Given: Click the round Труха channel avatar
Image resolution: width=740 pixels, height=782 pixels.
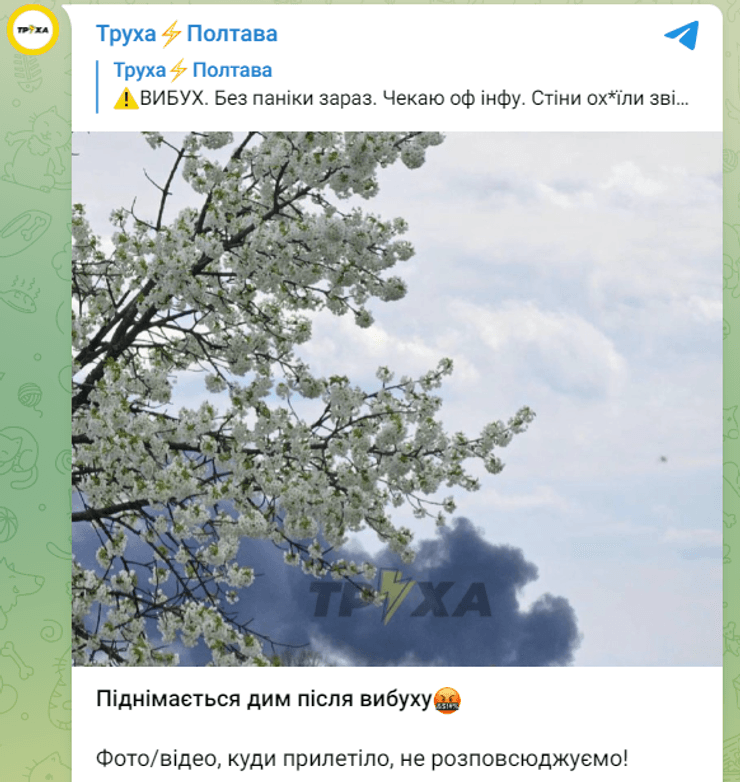Looking at the screenshot, I should click(x=33, y=30).
